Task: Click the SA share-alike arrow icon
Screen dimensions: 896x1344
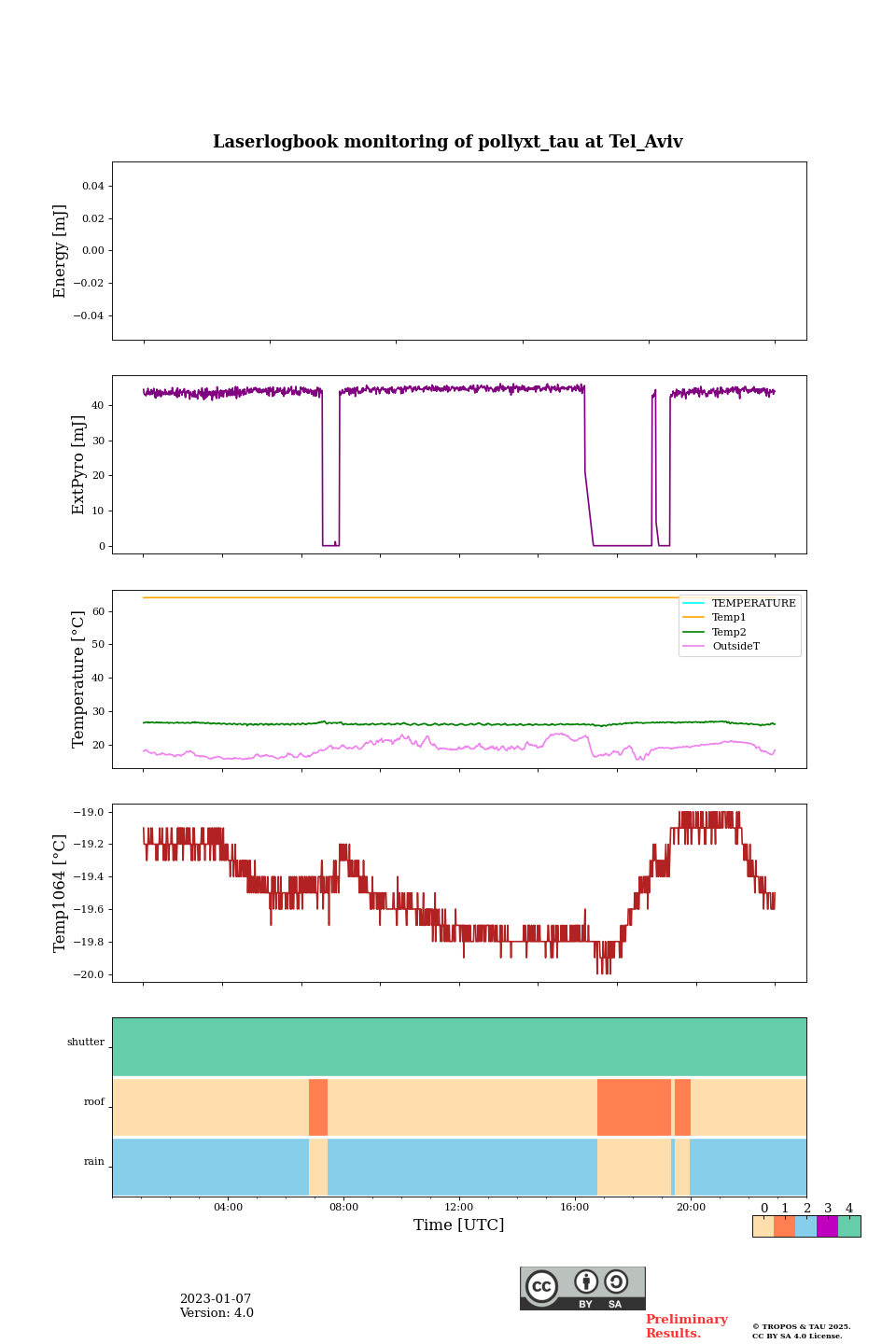Action: [x=616, y=1282]
